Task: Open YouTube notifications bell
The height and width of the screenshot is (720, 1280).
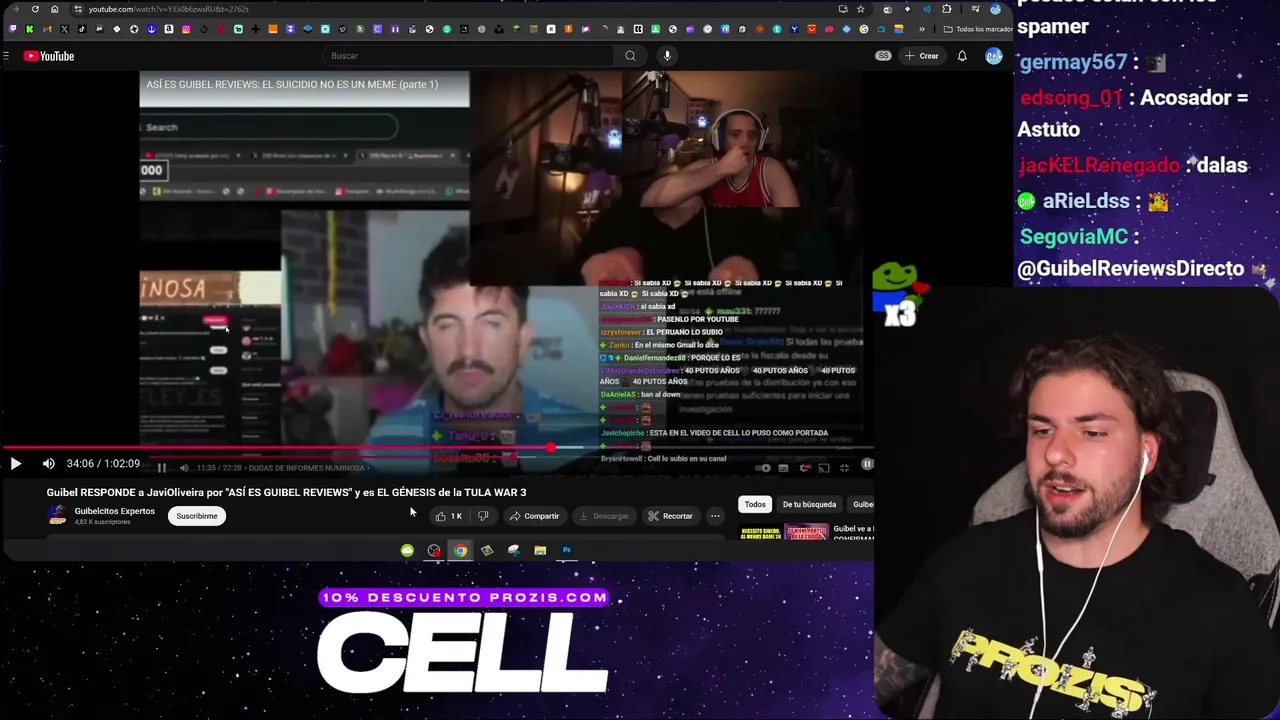Action: point(962,56)
